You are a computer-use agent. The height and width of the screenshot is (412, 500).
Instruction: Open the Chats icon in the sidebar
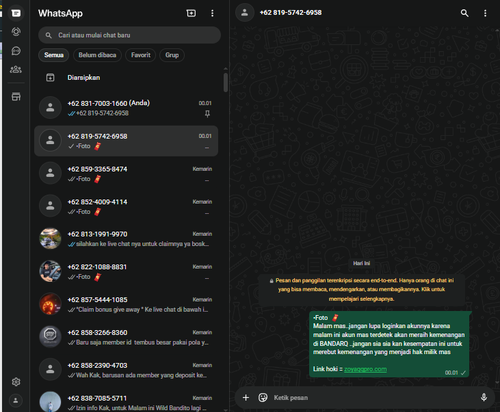(16, 13)
